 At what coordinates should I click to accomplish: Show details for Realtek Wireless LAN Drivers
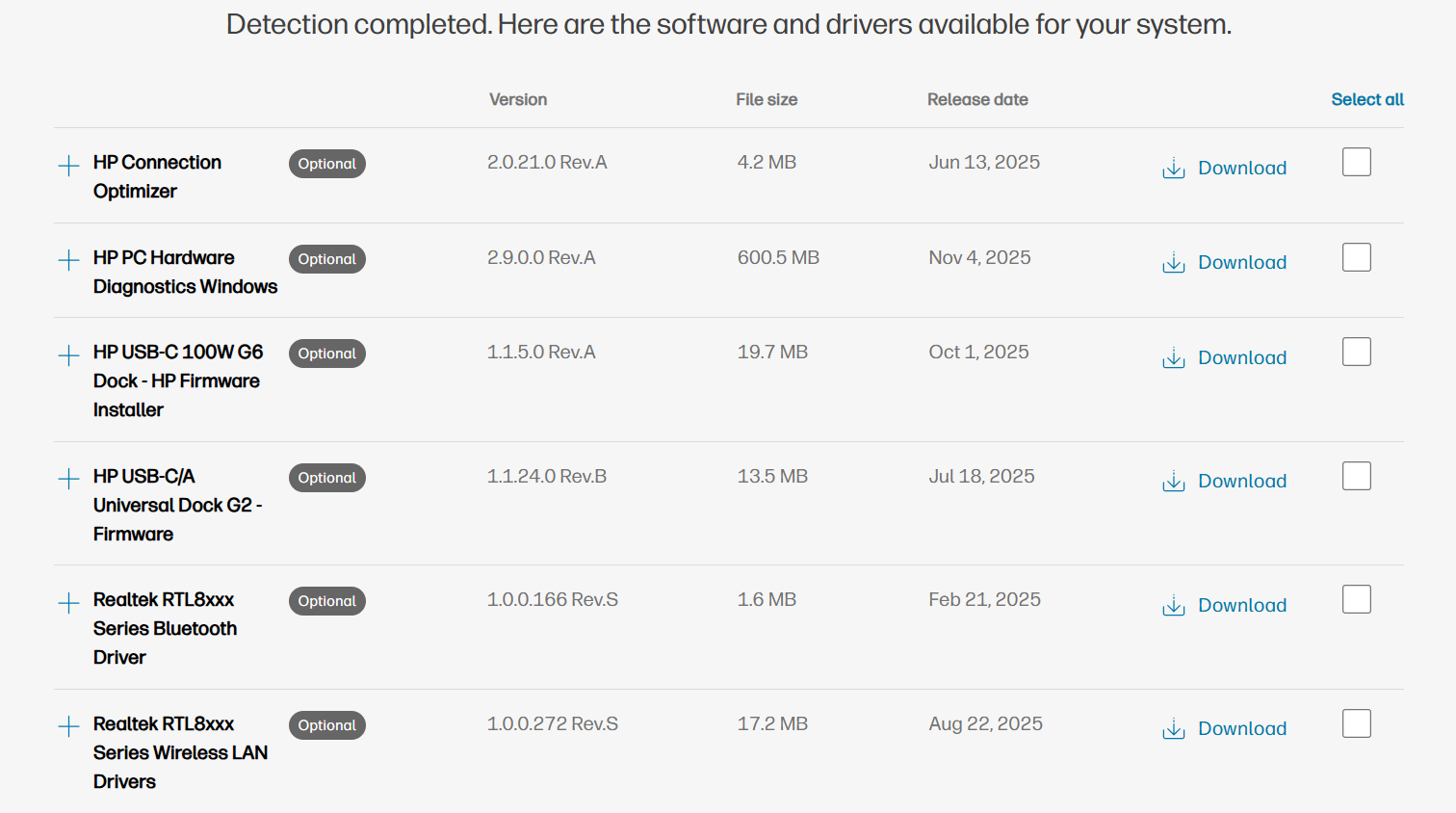(68, 726)
